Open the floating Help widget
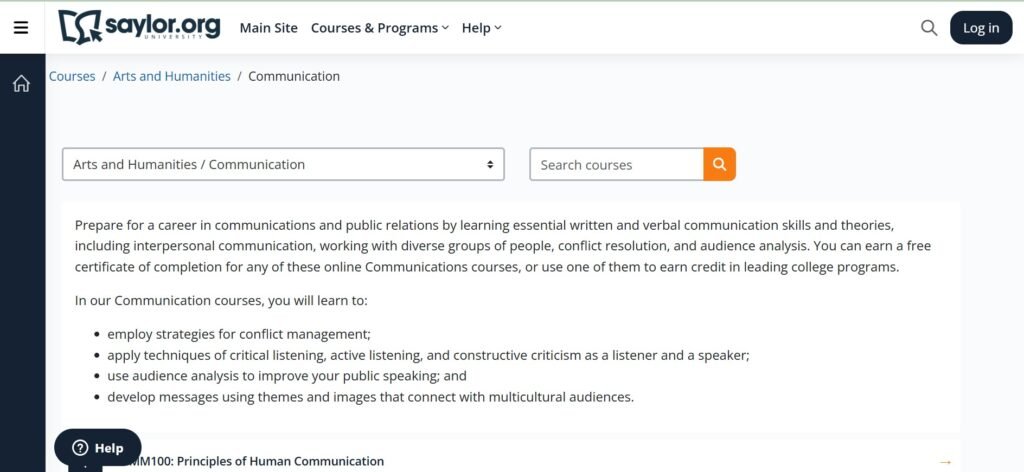 pos(98,448)
